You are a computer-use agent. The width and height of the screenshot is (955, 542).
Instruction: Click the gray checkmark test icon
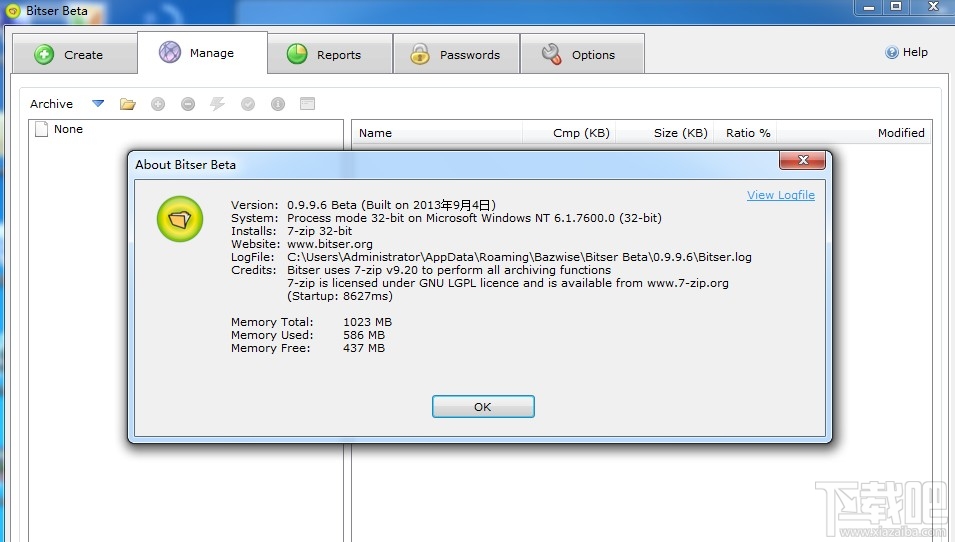248,104
